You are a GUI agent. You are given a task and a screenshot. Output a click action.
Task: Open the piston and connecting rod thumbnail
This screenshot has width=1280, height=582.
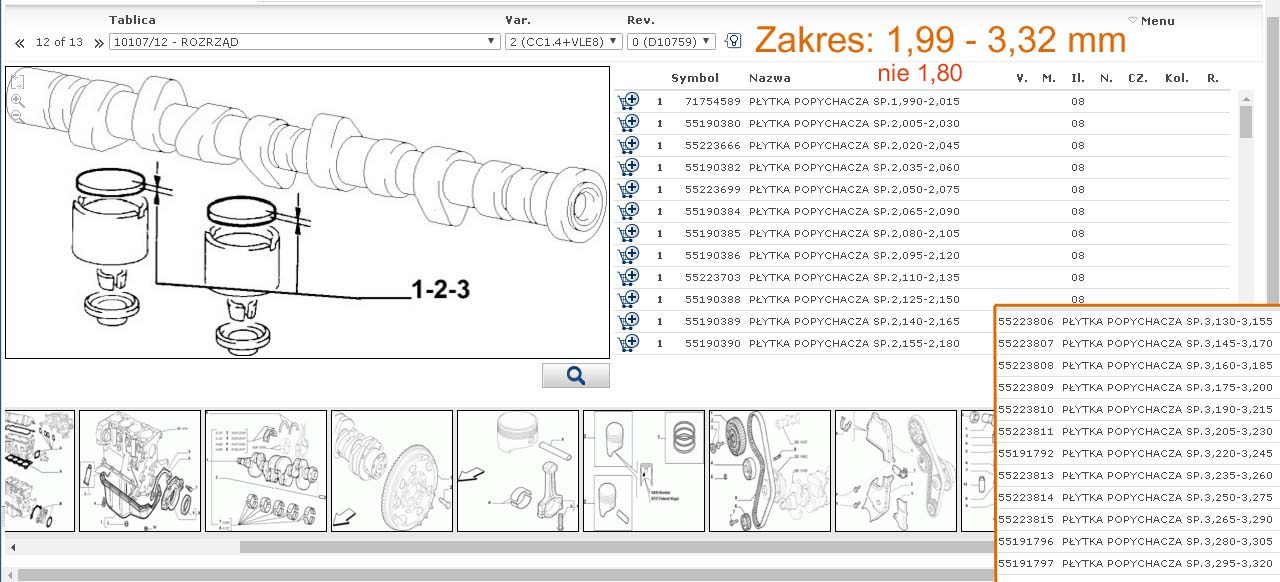[517, 470]
